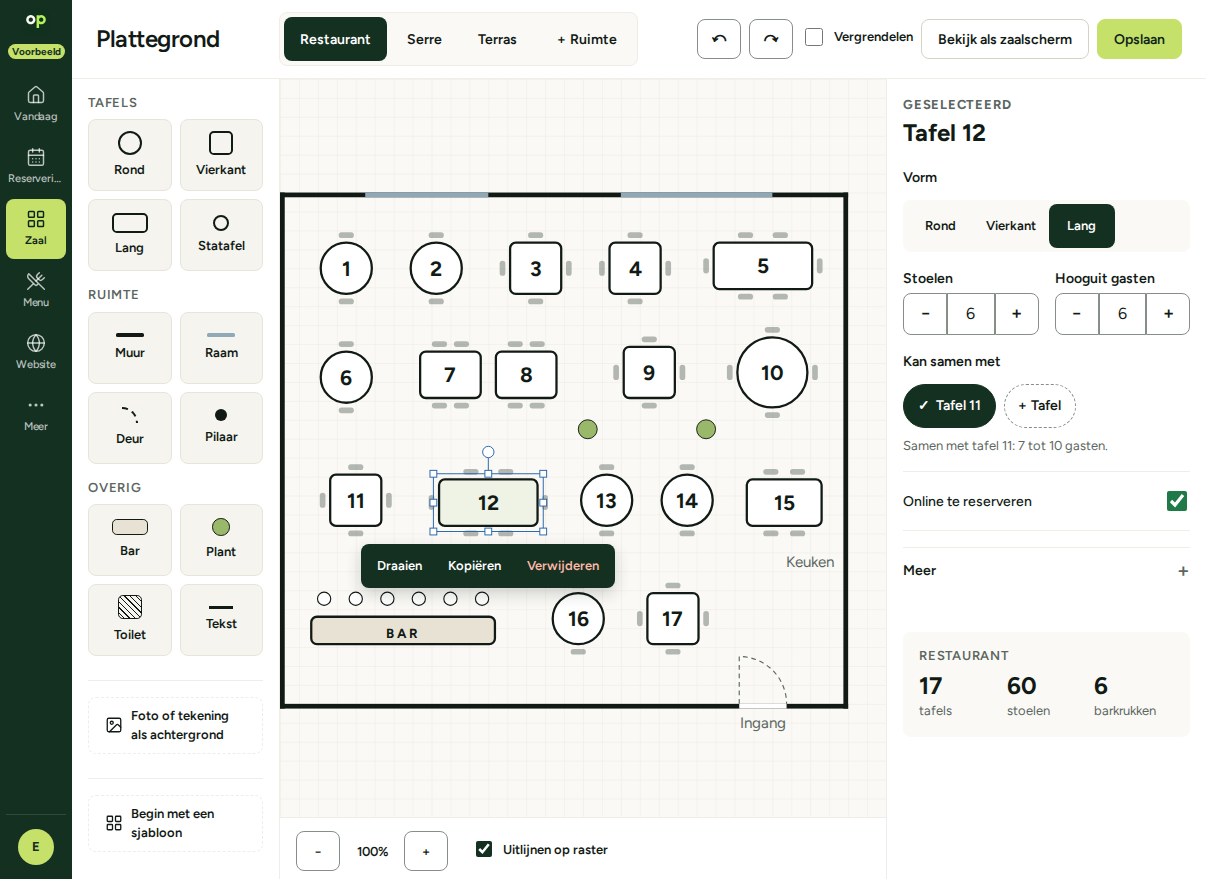Add a Plant element from the Overig palette

point(221,540)
